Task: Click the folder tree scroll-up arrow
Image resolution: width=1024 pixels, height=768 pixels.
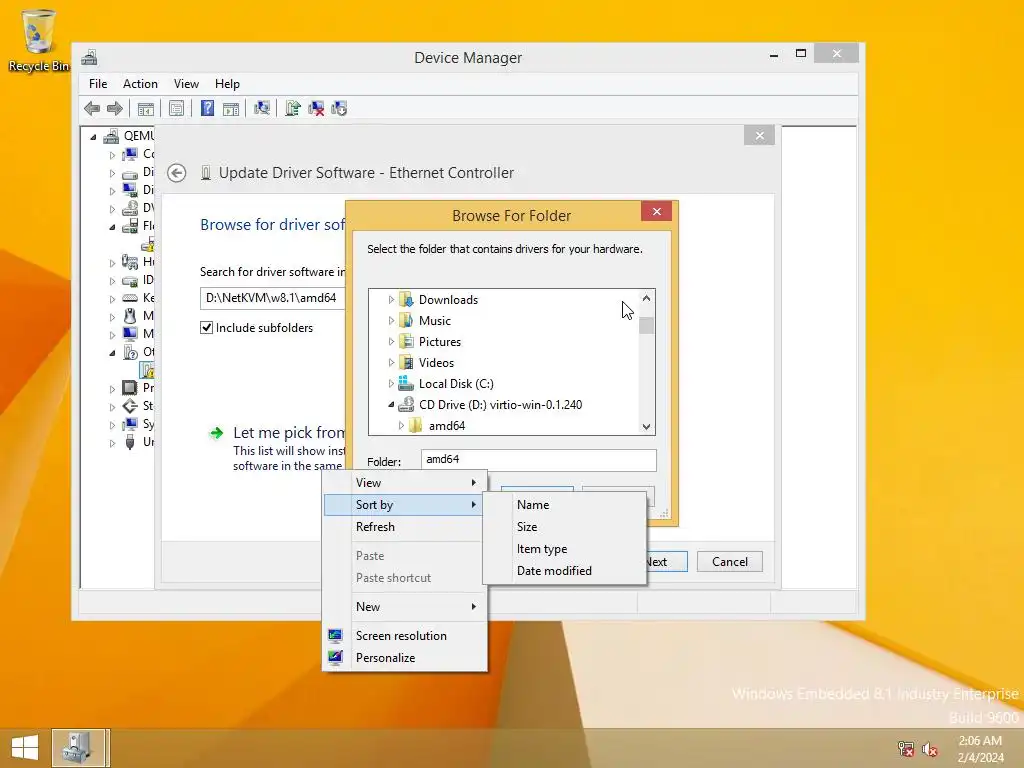Action: click(x=647, y=298)
